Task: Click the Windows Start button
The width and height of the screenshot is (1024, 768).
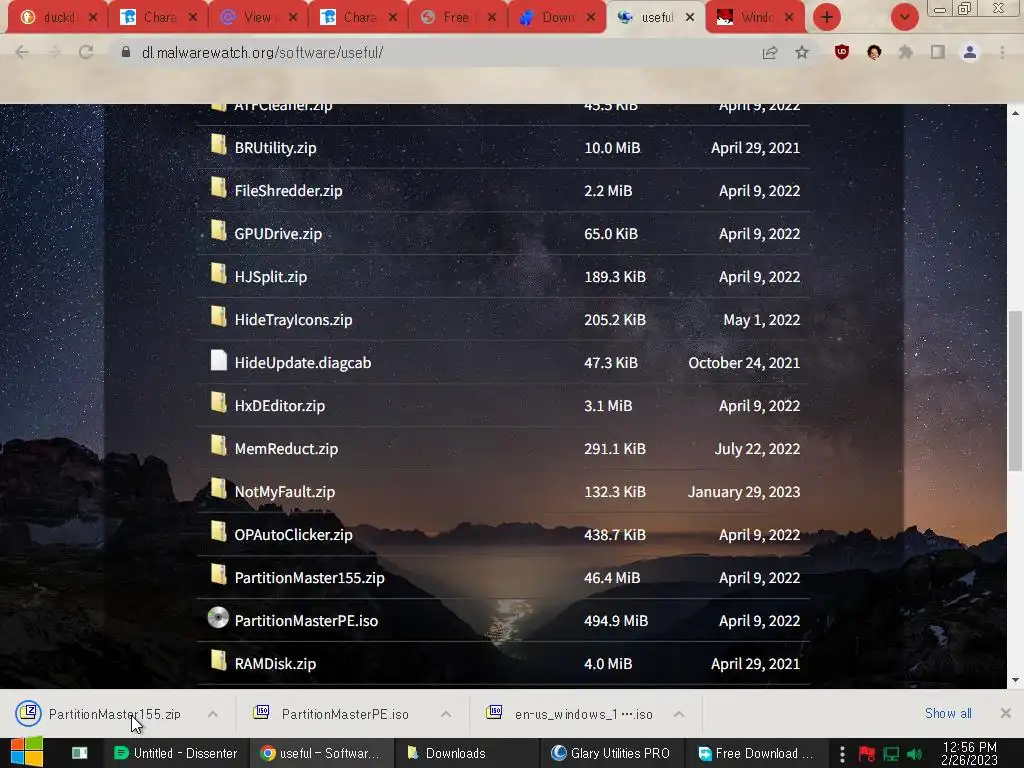Action: click(26, 752)
